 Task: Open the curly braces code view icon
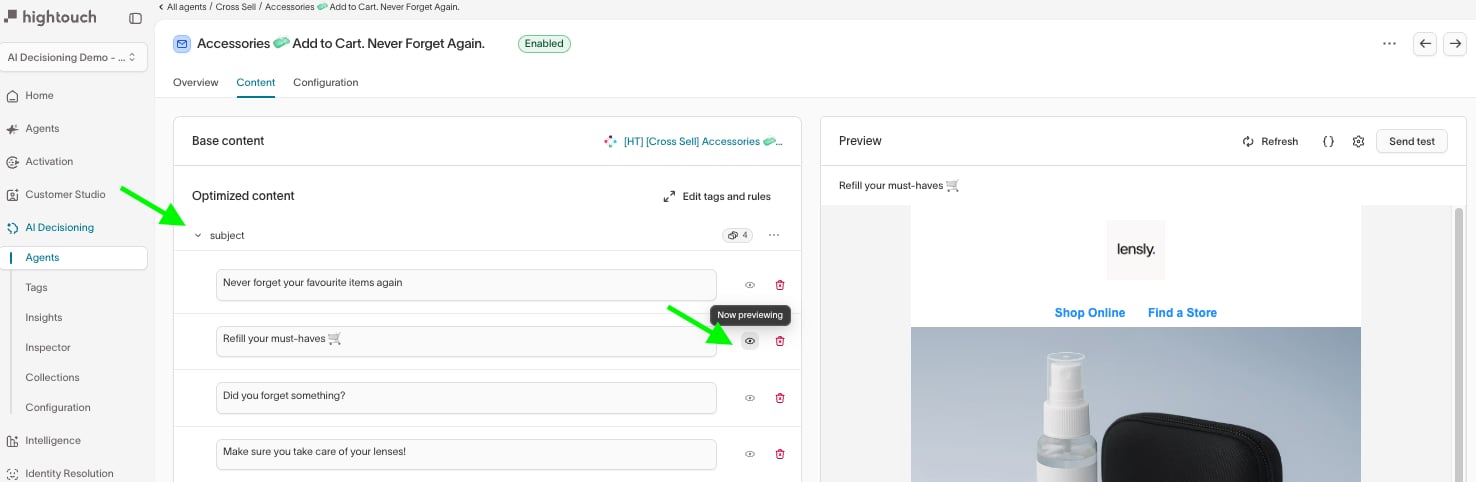(x=1328, y=142)
